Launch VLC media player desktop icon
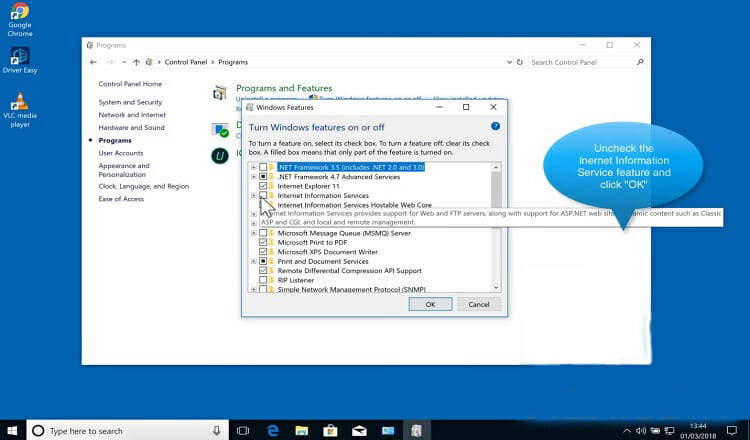 point(20,110)
